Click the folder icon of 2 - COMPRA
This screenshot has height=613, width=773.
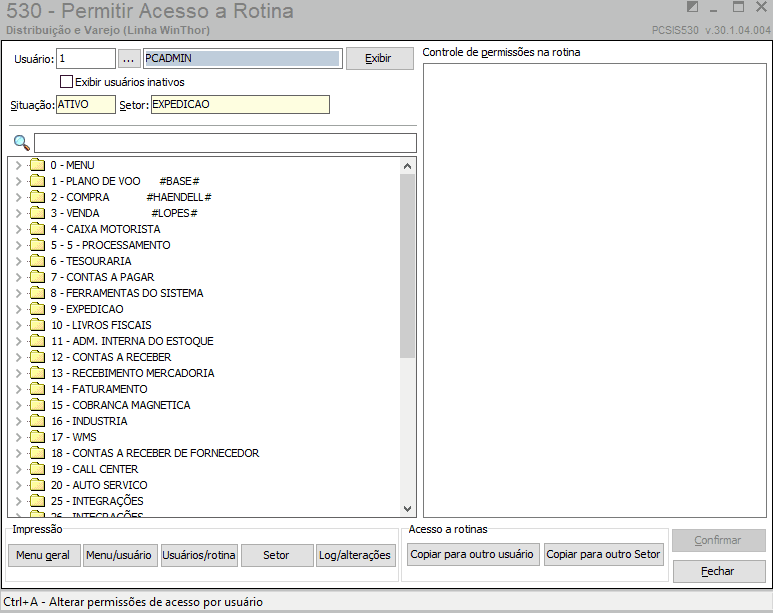pyautogui.click(x=37, y=197)
